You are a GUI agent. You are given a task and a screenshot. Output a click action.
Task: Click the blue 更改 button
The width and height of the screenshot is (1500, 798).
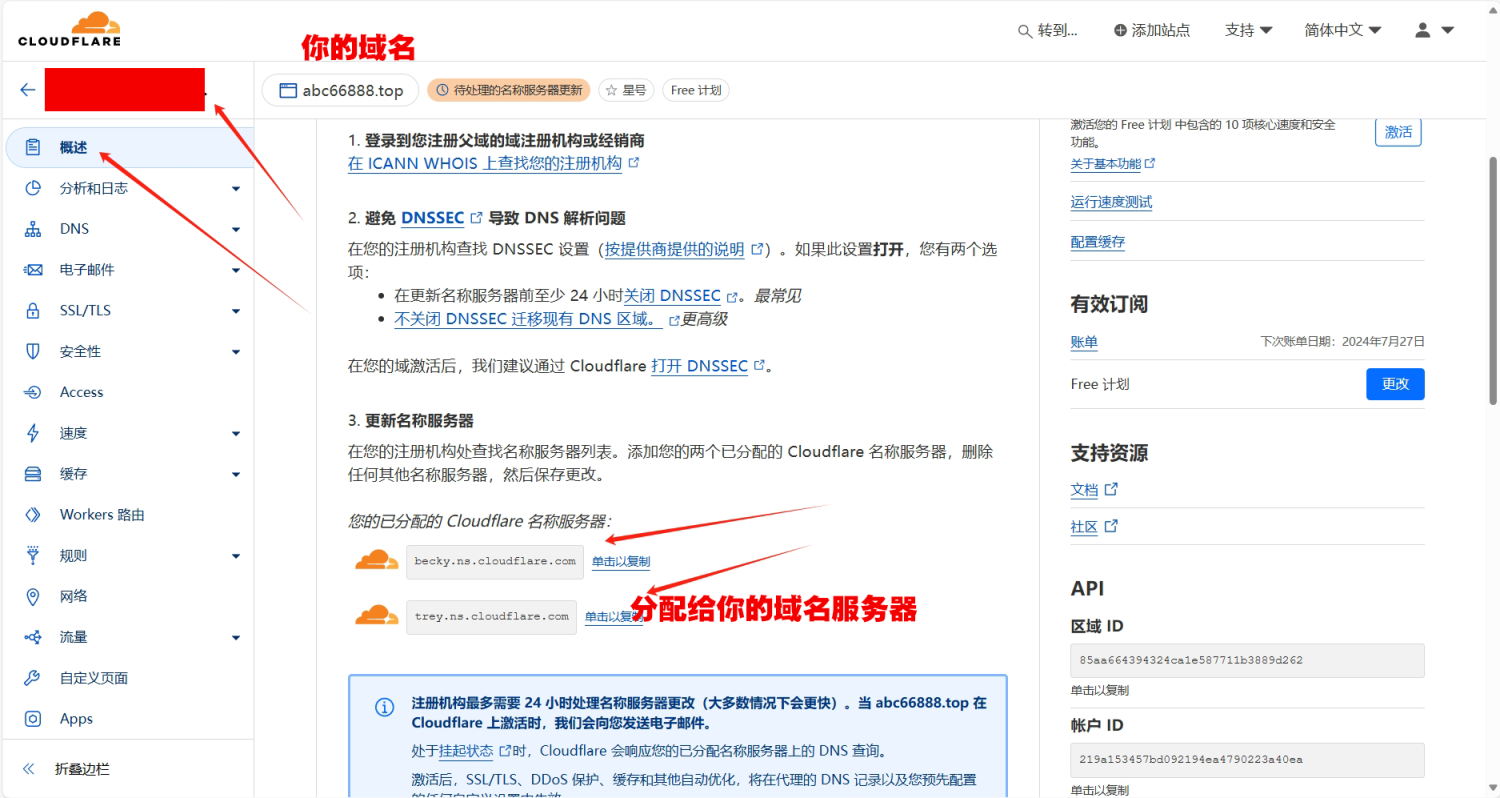tap(1395, 384)
